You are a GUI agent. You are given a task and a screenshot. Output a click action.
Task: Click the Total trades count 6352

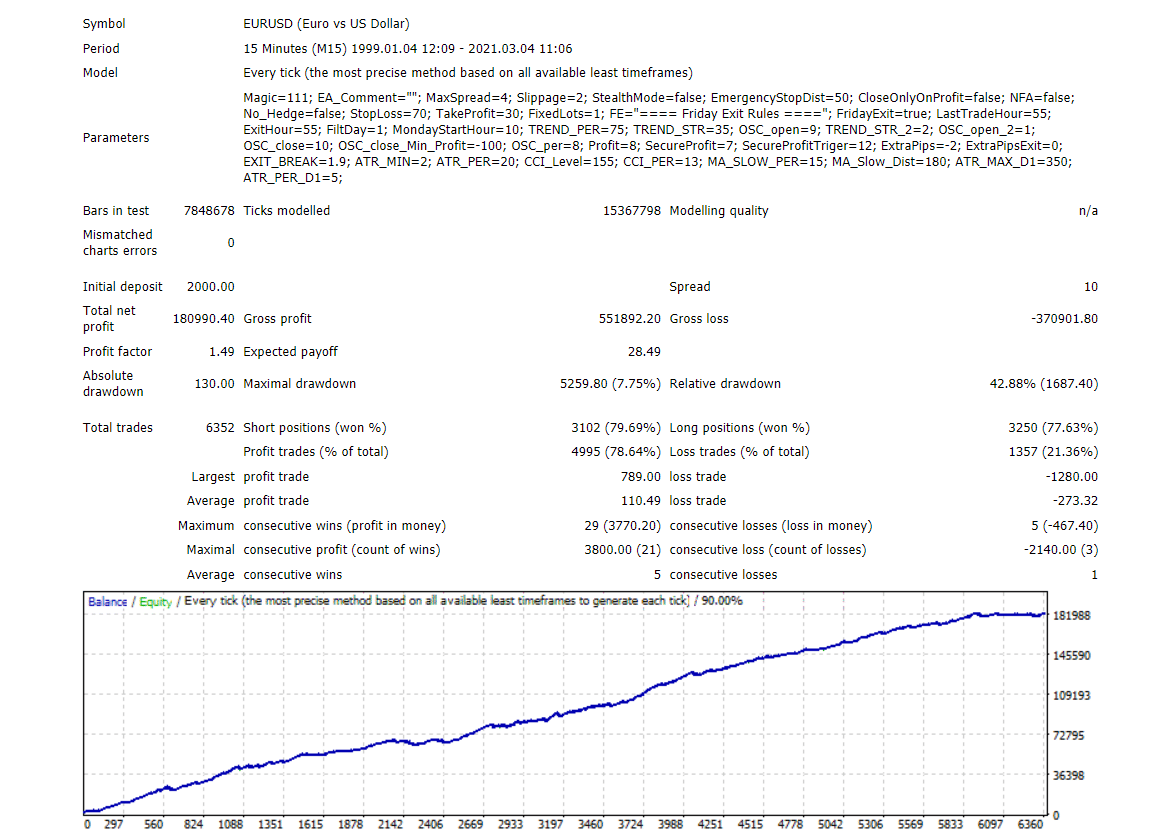[219, 427]
